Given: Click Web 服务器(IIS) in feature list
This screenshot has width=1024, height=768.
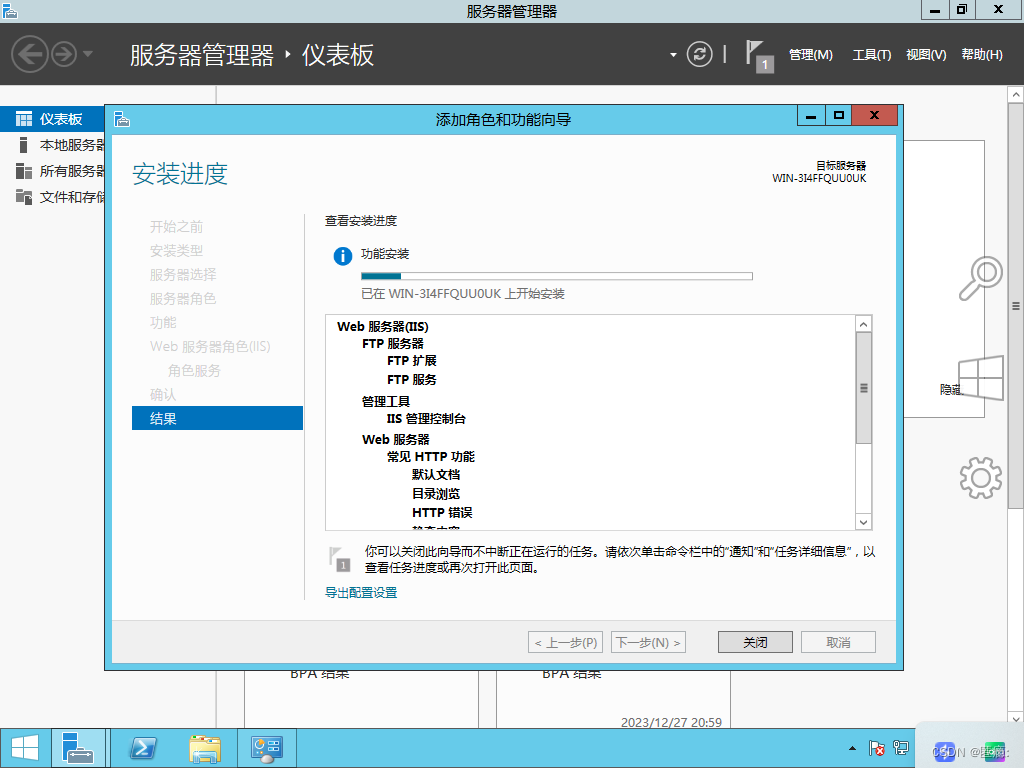Looking at the screenshot, I should point(383,327).
